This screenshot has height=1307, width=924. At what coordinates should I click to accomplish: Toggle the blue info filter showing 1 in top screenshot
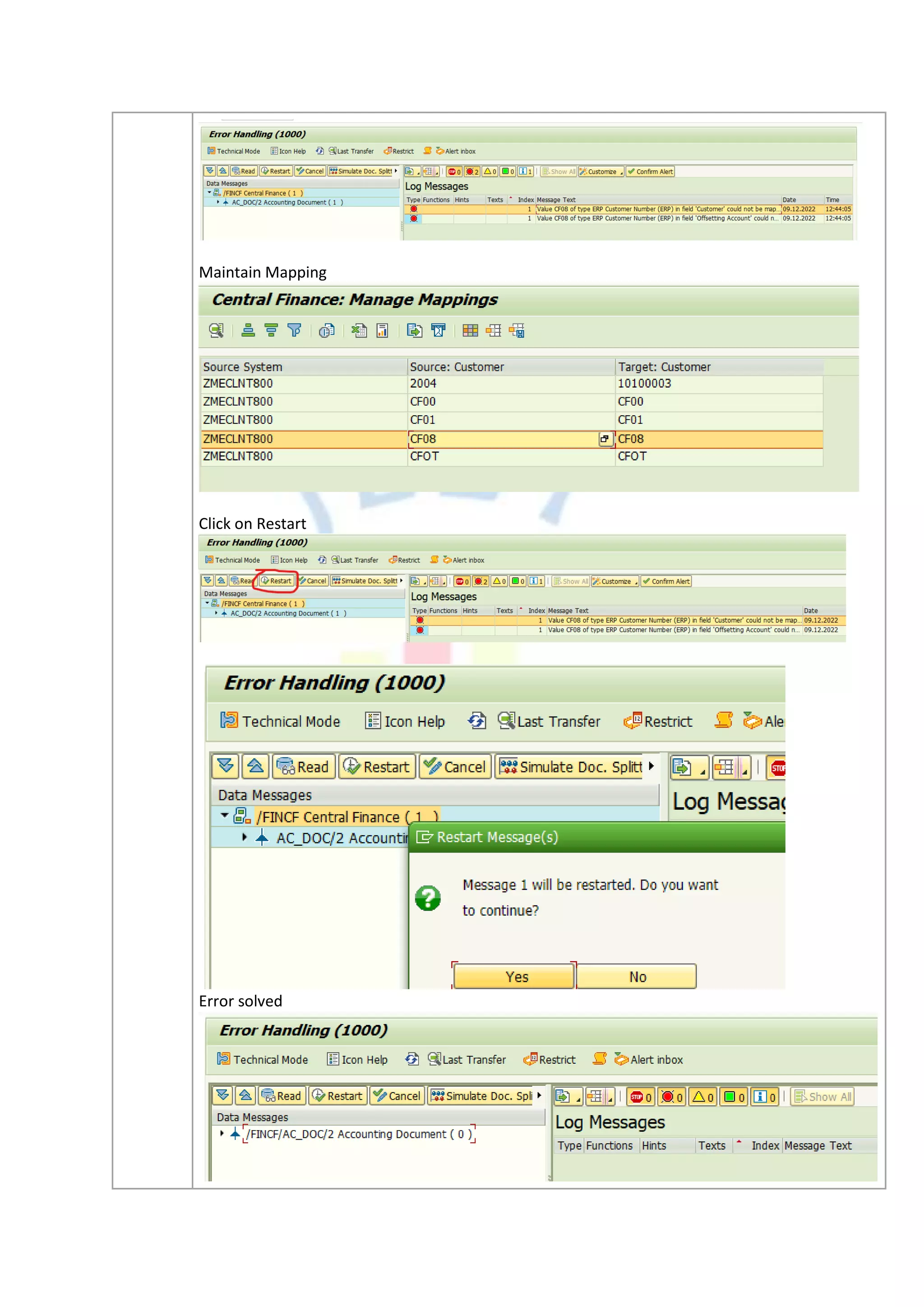click(525, 171)
